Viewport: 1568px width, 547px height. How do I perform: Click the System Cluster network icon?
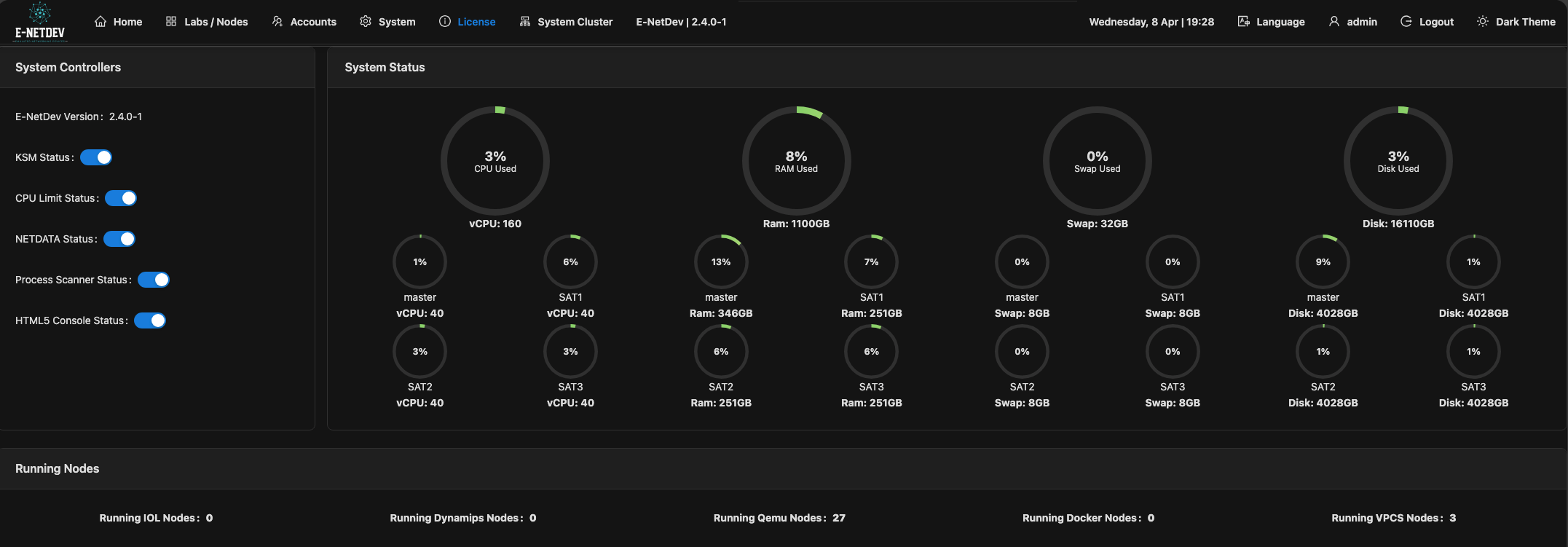pyautogui.click(x=525, y=21)
